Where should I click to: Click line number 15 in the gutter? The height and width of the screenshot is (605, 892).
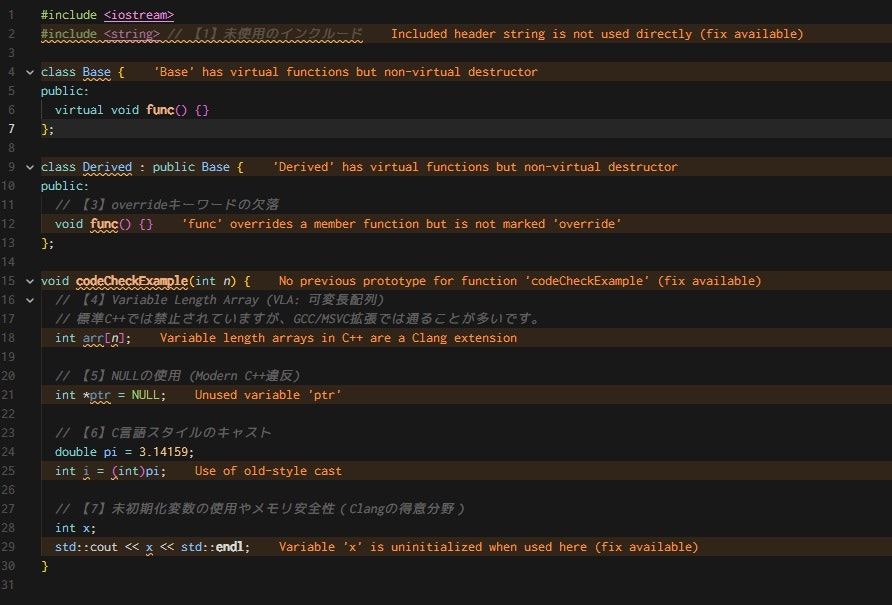click(8, 281)
